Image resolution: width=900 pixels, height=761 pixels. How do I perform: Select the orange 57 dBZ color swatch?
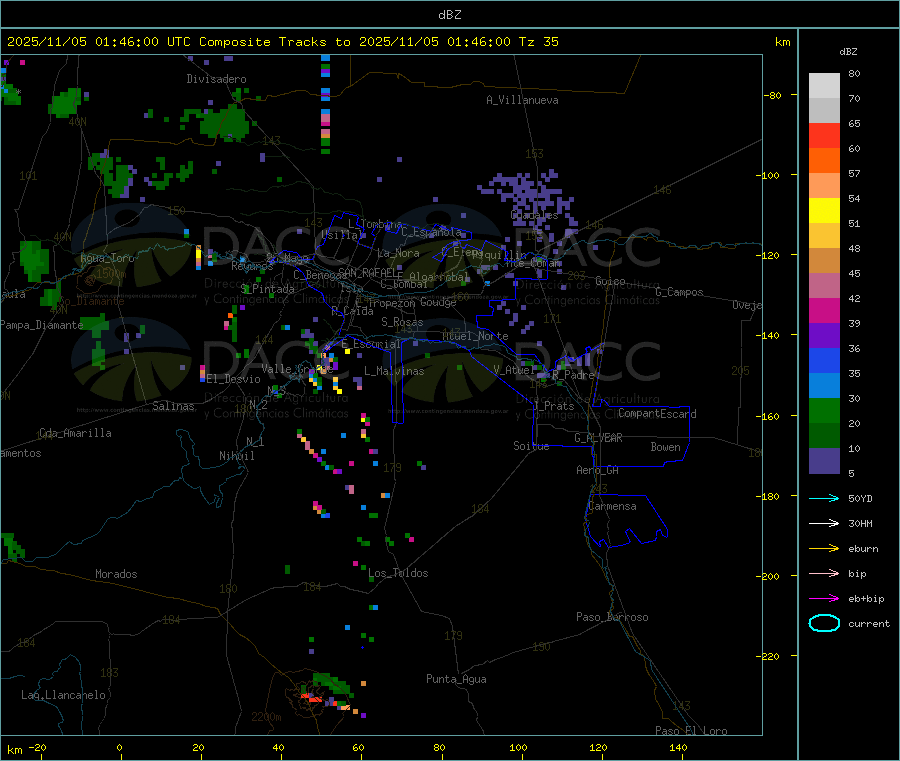click(824, 161)
